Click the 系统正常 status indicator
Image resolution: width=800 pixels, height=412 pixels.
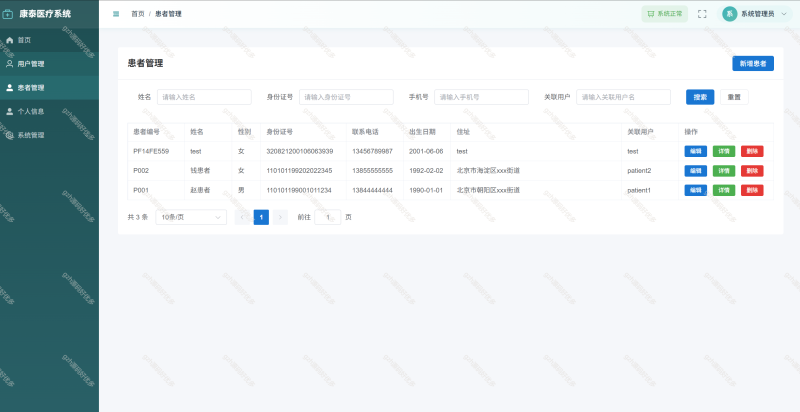tap(664, 14)
